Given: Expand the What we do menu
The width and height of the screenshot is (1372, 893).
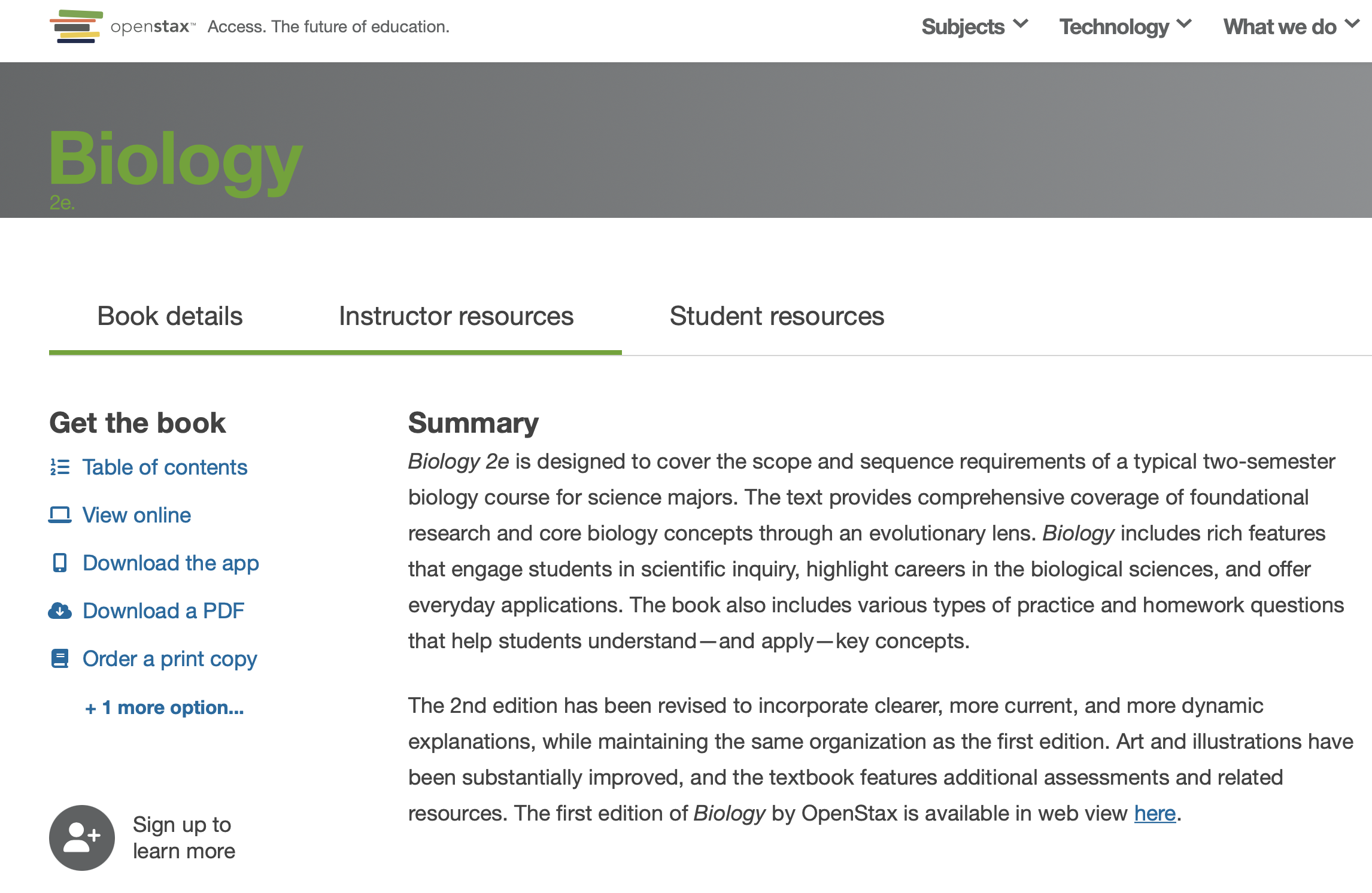Looking at the screenshot, I should pos(1290,27).
